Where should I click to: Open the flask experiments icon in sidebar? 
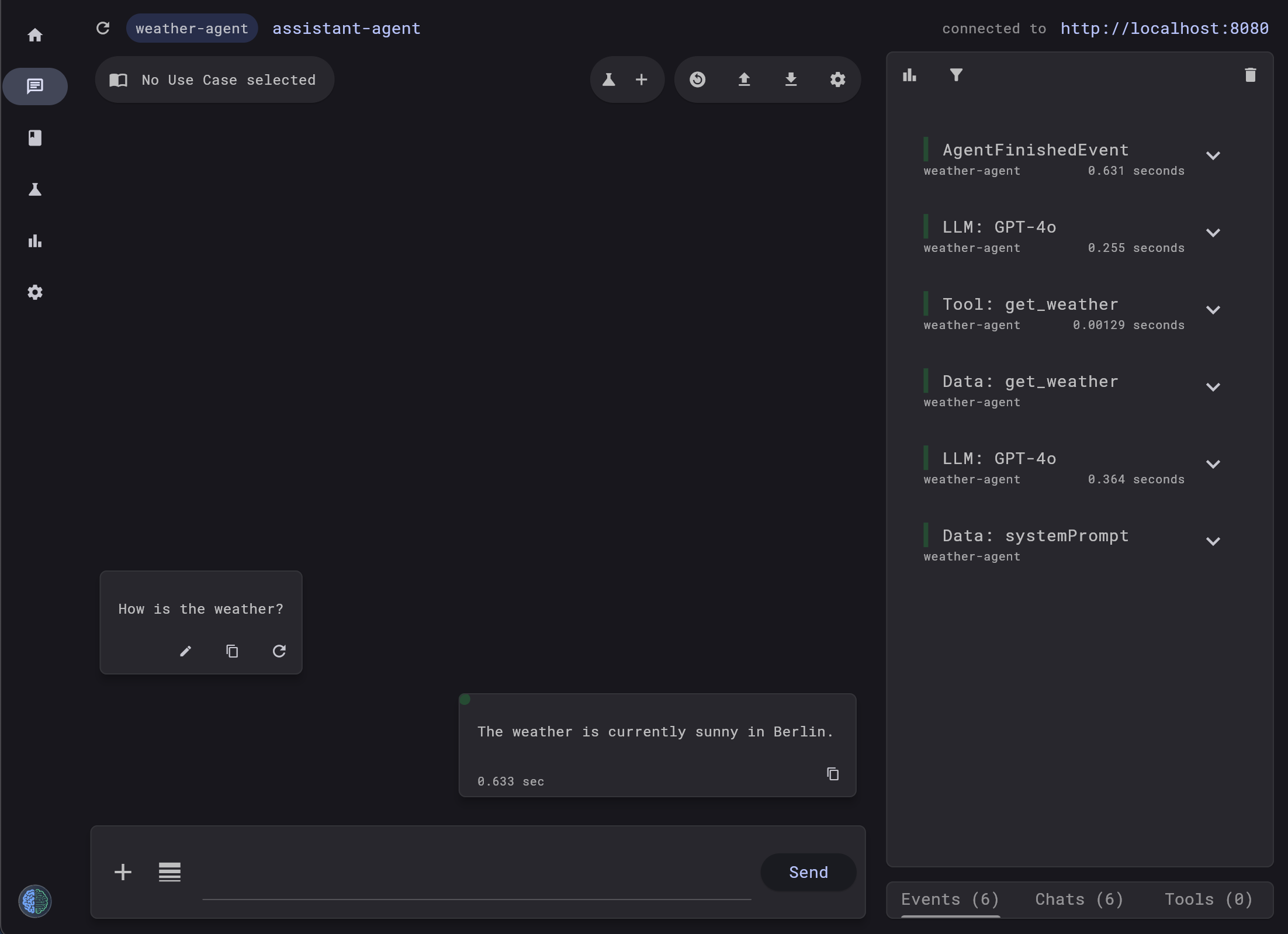[x=35, y=189]
